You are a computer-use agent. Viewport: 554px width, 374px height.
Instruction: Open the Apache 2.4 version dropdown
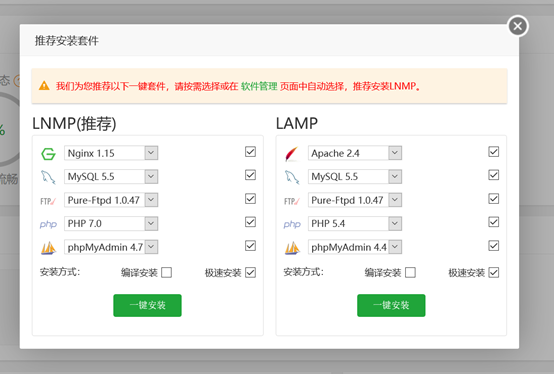(x=355, y=153)
